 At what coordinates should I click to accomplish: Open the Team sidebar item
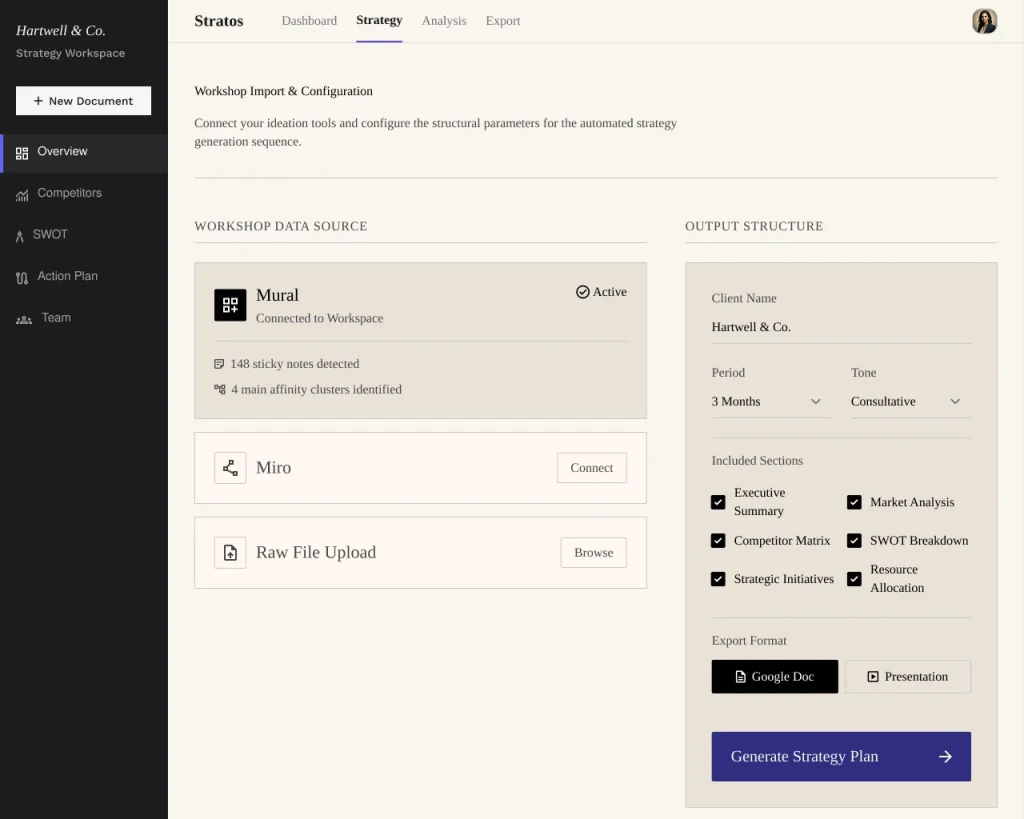point(84,318)
